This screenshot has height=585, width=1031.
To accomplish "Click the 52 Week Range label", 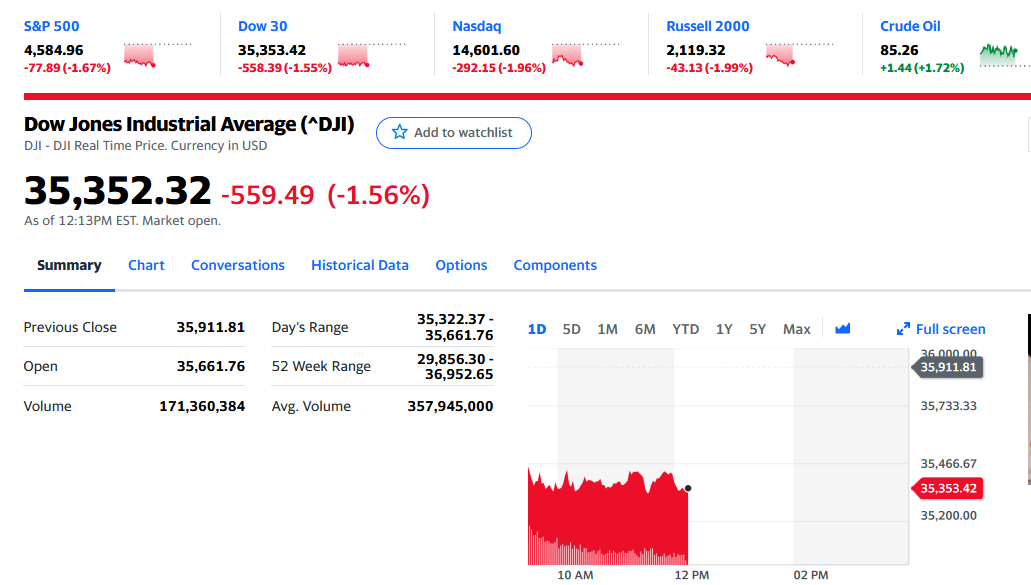I will [x=321, y=366].
